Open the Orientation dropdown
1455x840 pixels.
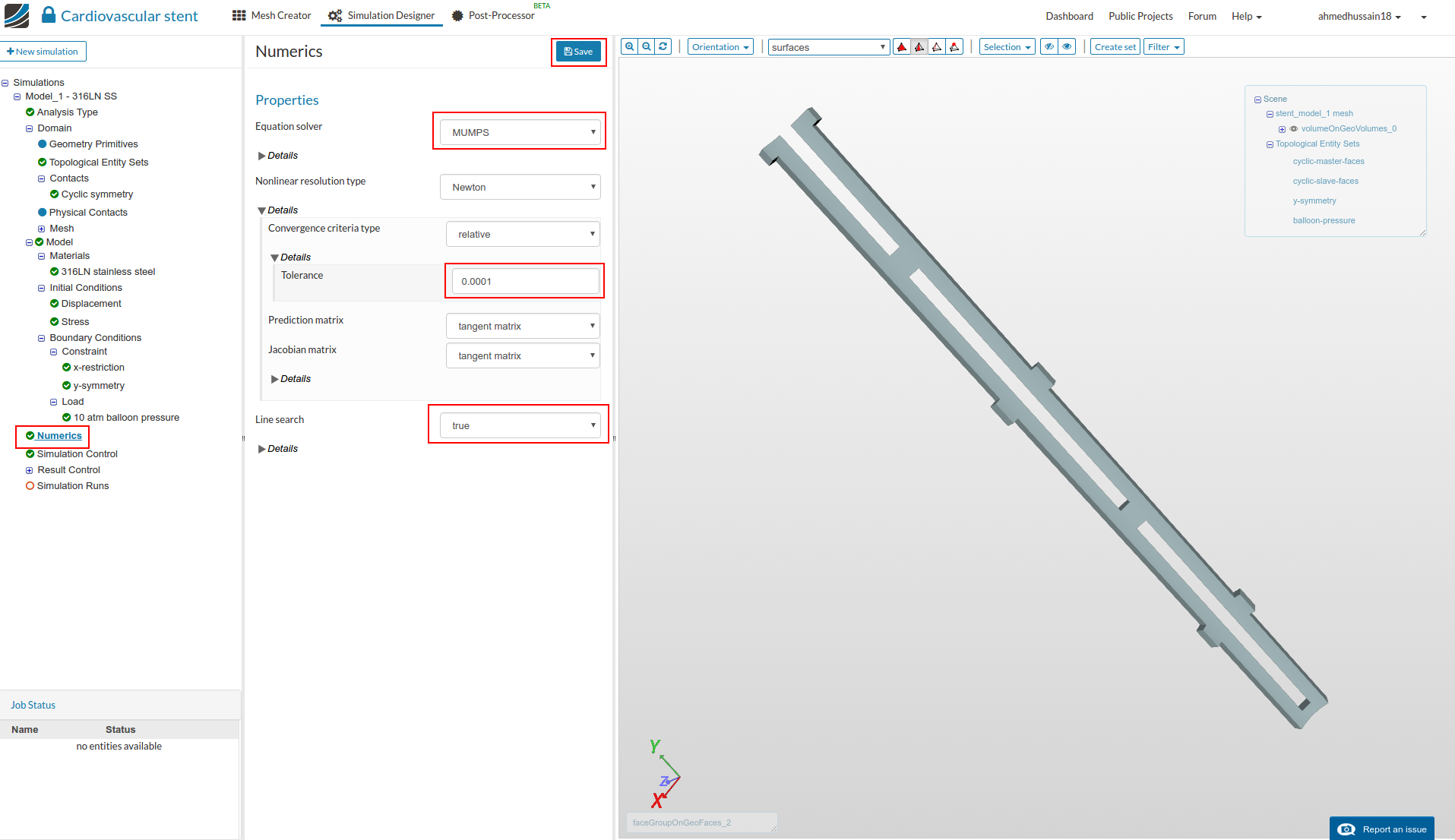[720, 47]
